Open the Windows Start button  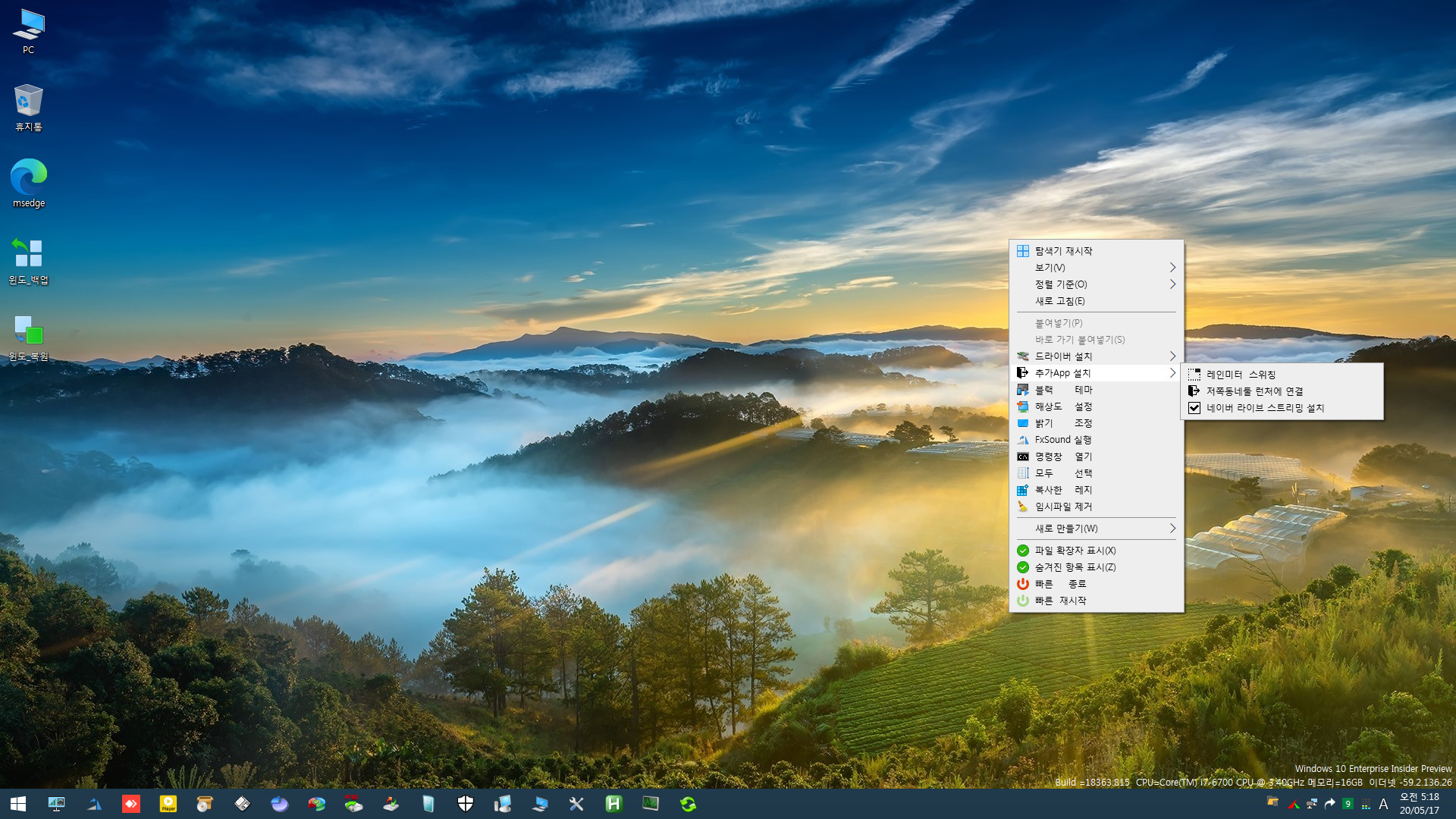click(18, 804)
